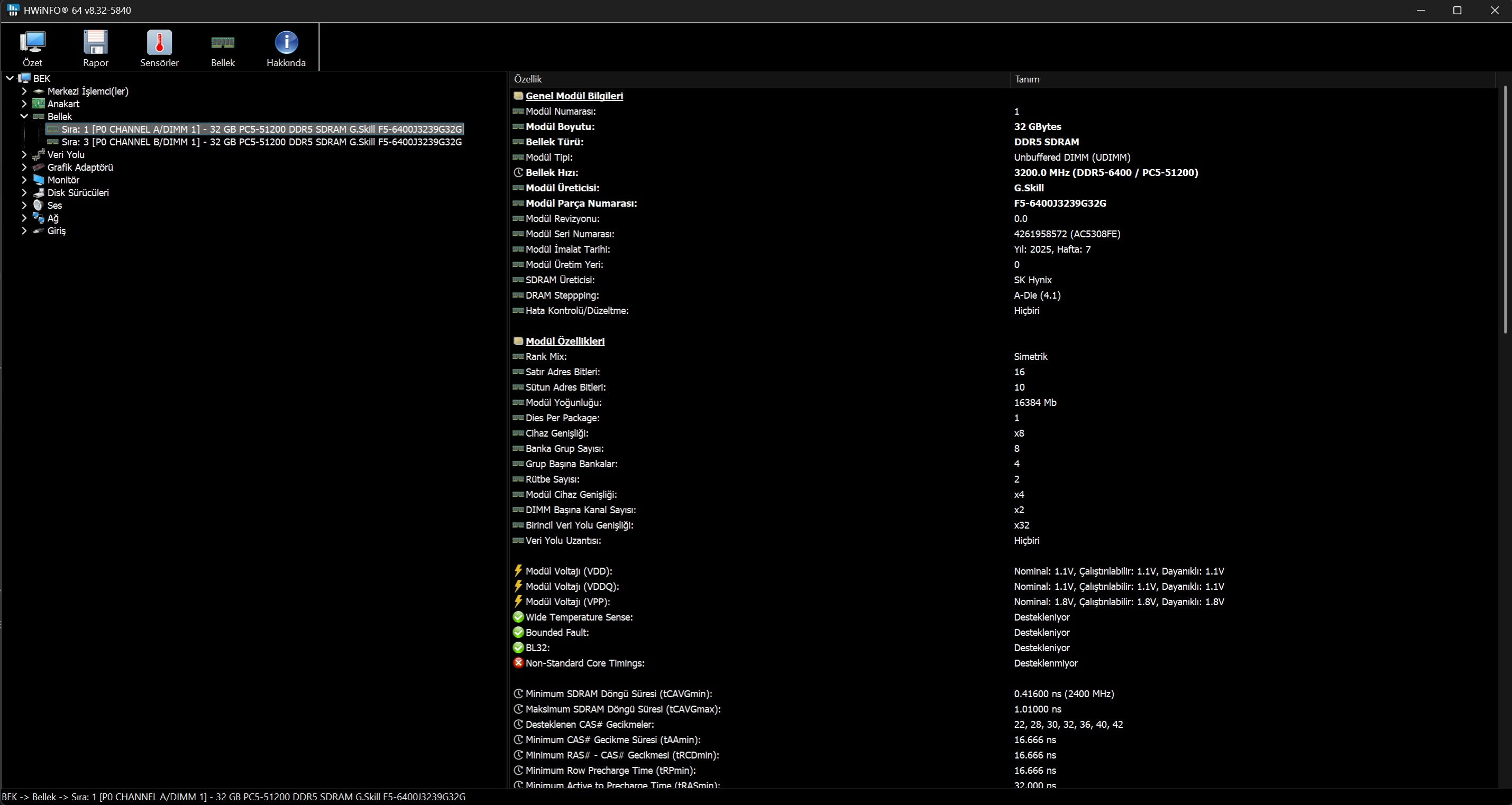Click the Tanım column header
Viewport: 1512px width, 805px height.
pyautogui.click(x=1252, y=79)
